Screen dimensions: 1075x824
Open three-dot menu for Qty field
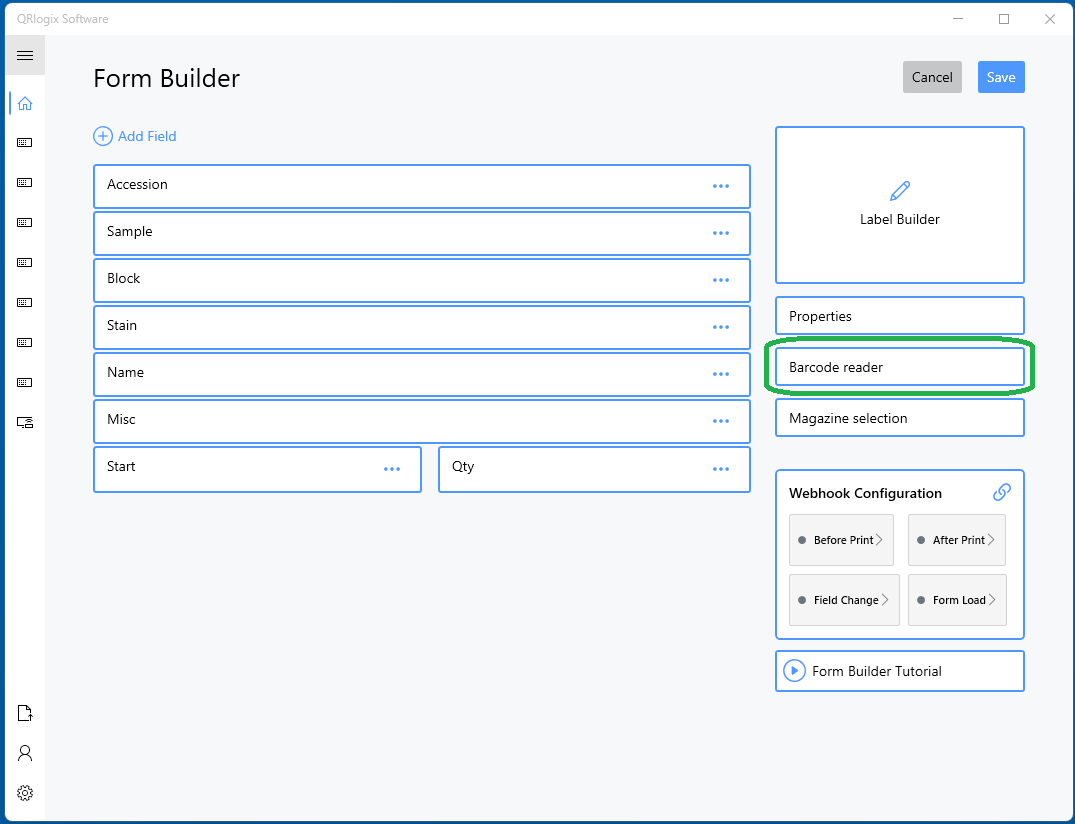coord(721,469)
